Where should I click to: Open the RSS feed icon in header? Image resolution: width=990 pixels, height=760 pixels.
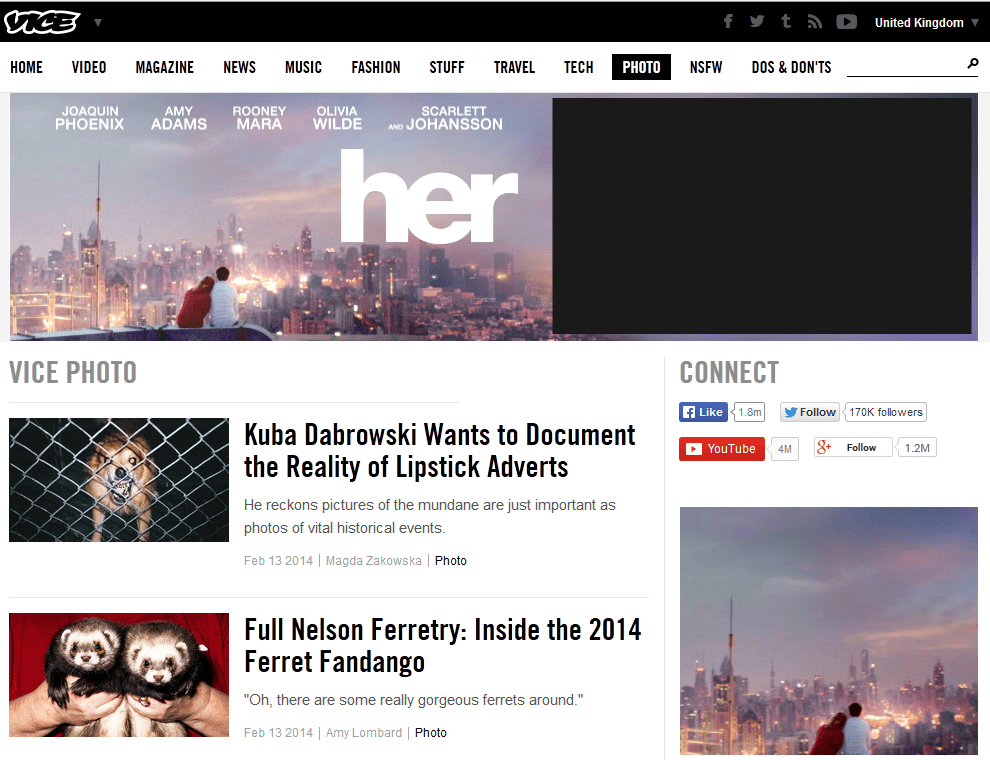(814, 22)
